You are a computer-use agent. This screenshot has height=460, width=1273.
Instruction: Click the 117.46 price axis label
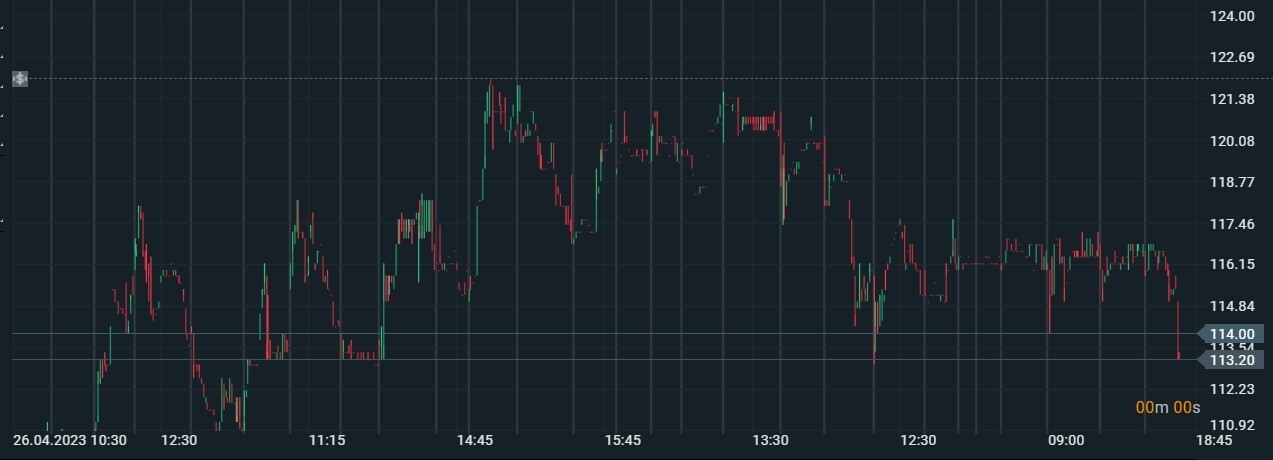tap(1232, 224)
